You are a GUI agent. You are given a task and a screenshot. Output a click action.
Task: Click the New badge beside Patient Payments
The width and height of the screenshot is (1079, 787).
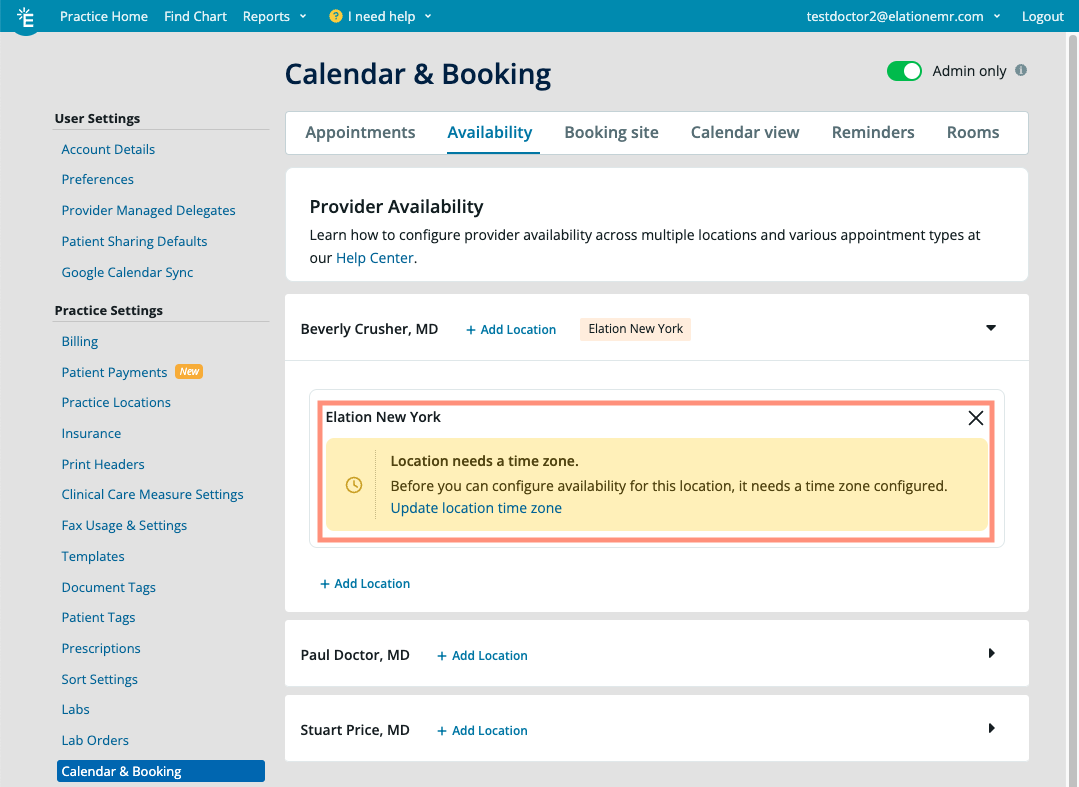click(189, 372)
